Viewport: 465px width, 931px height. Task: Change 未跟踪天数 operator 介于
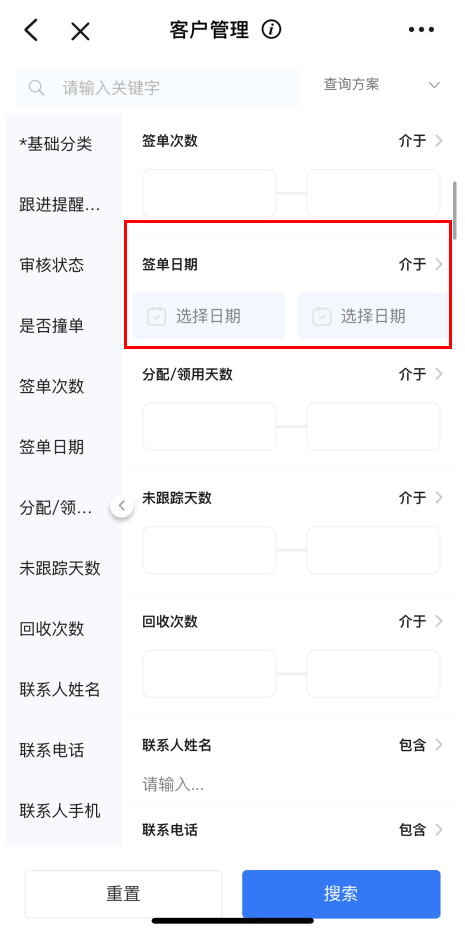[420, 498]
